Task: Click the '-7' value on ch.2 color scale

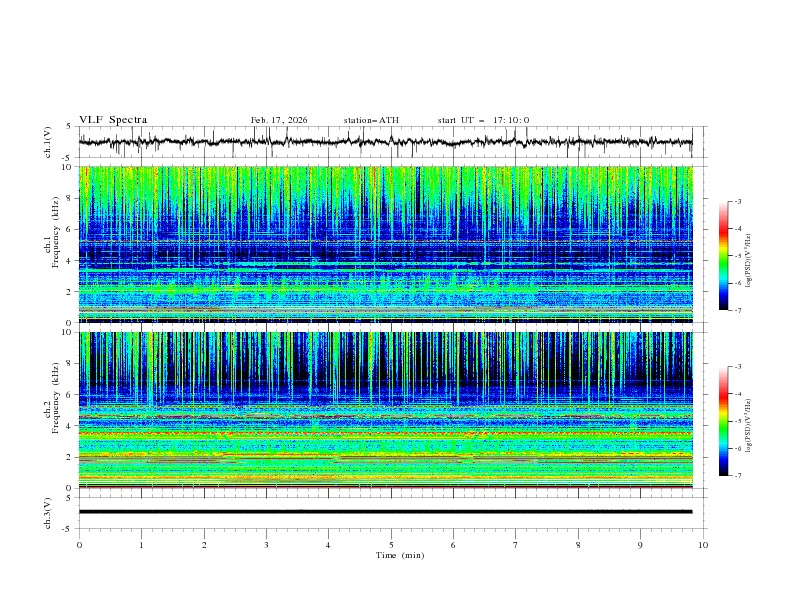Action: [738, 476]
